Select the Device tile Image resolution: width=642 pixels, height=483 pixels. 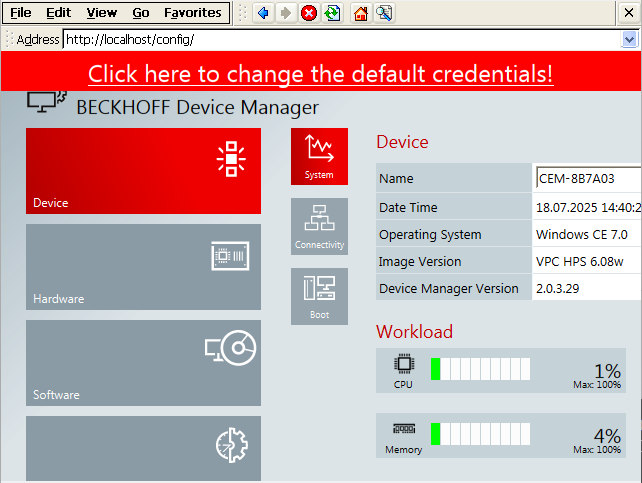(143, 171)
